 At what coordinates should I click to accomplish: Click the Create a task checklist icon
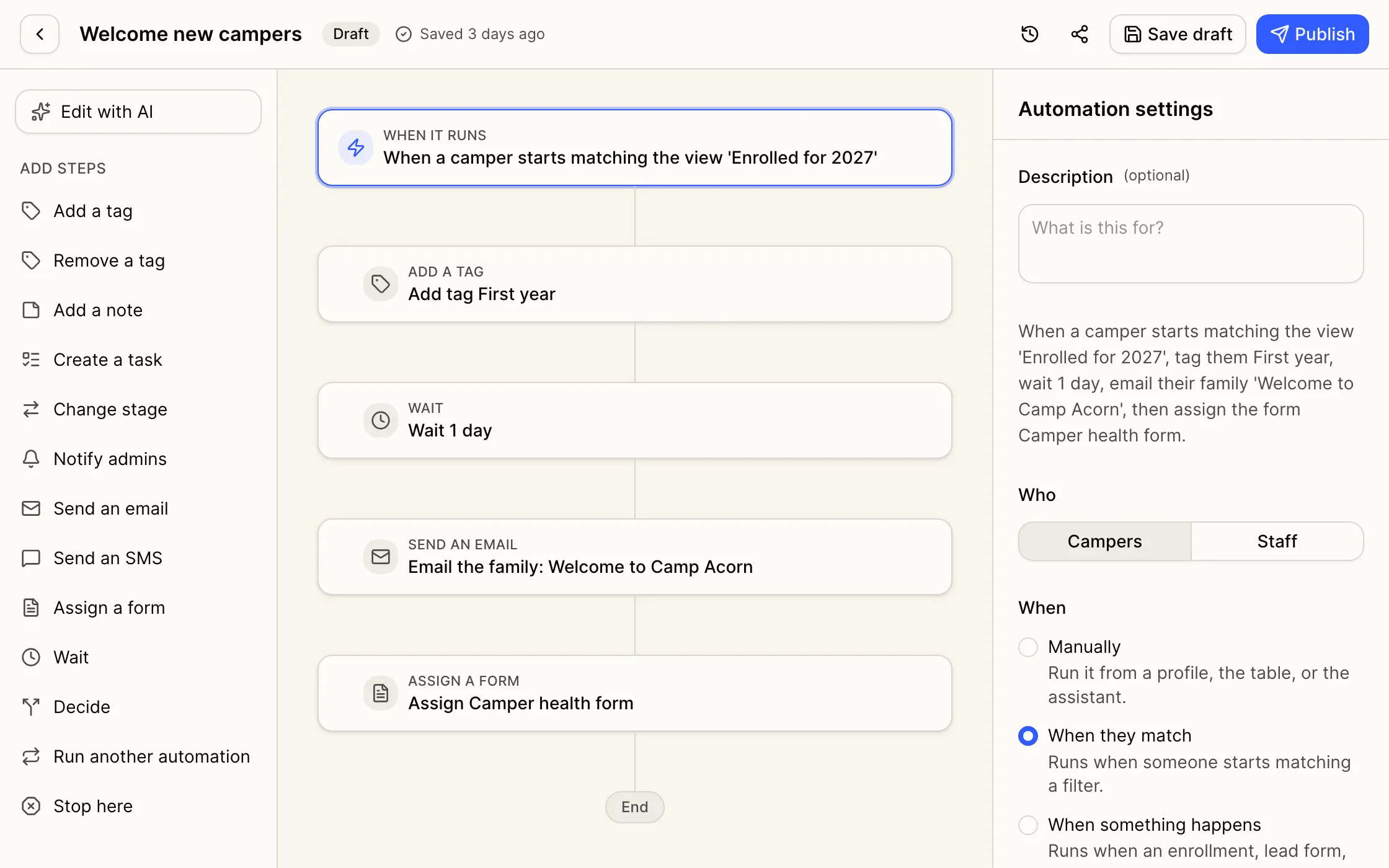click(x=31, y=360)
